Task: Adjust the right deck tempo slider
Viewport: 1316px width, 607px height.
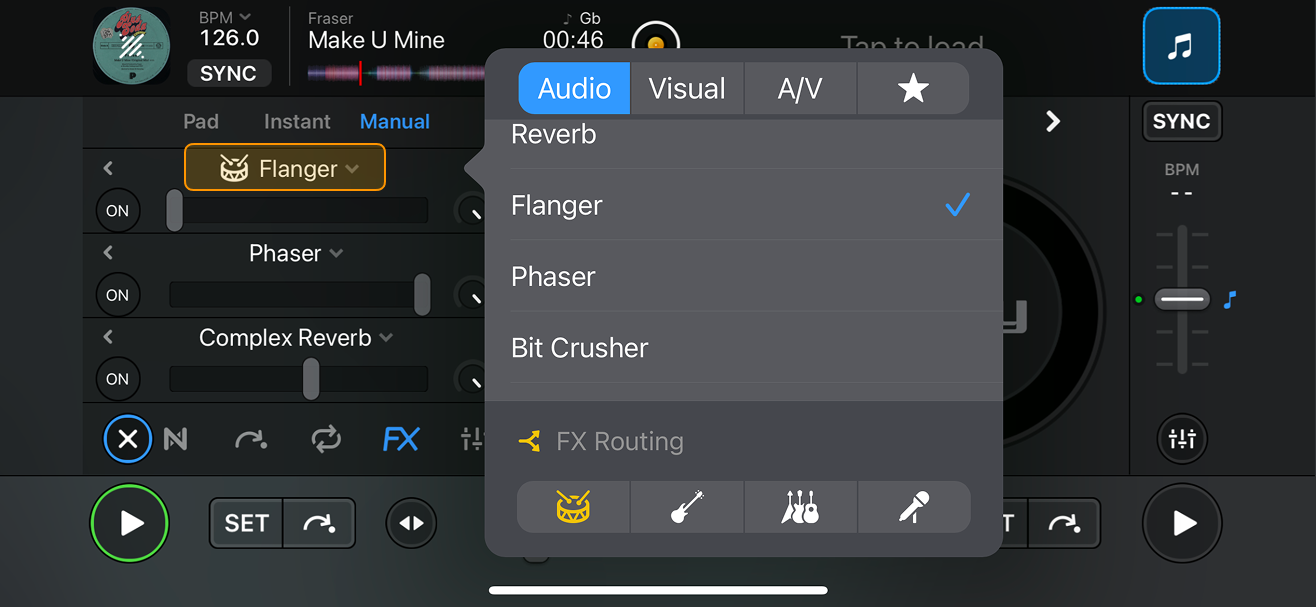Action: (x=1181, y=299)
